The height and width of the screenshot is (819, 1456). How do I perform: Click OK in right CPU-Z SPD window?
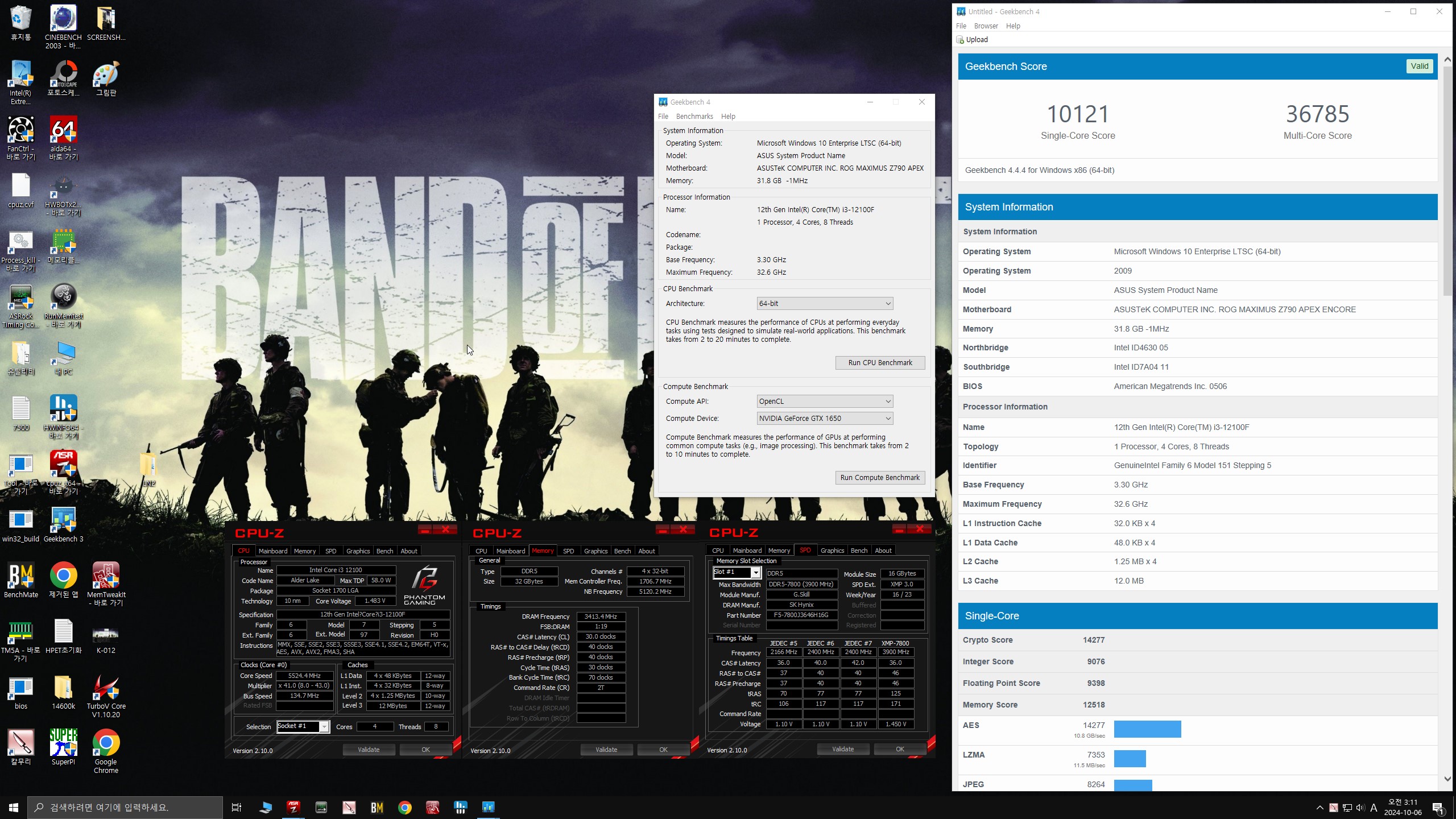[x=900, y=749]
